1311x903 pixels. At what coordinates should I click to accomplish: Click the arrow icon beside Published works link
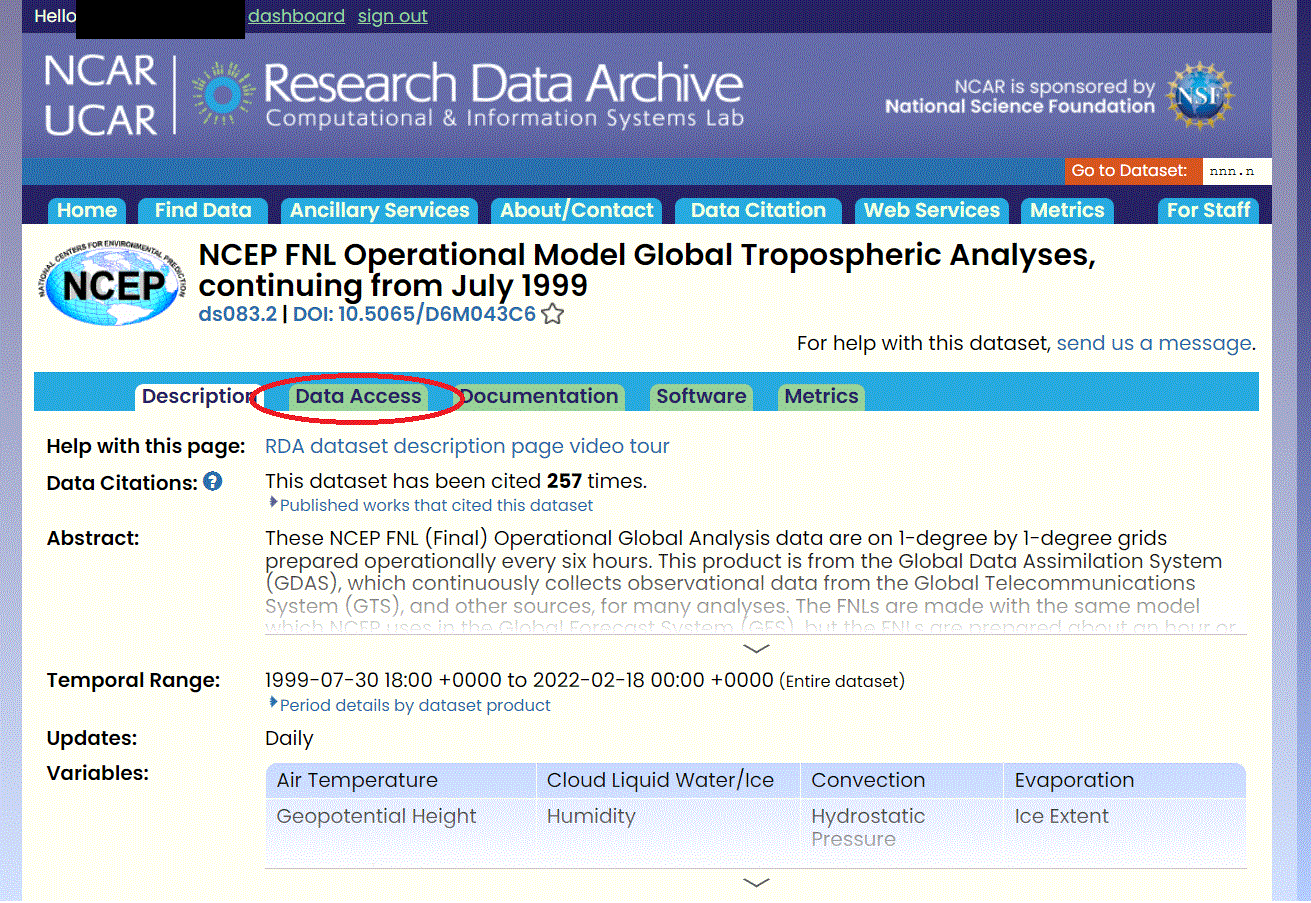click(x=272, y=504)
